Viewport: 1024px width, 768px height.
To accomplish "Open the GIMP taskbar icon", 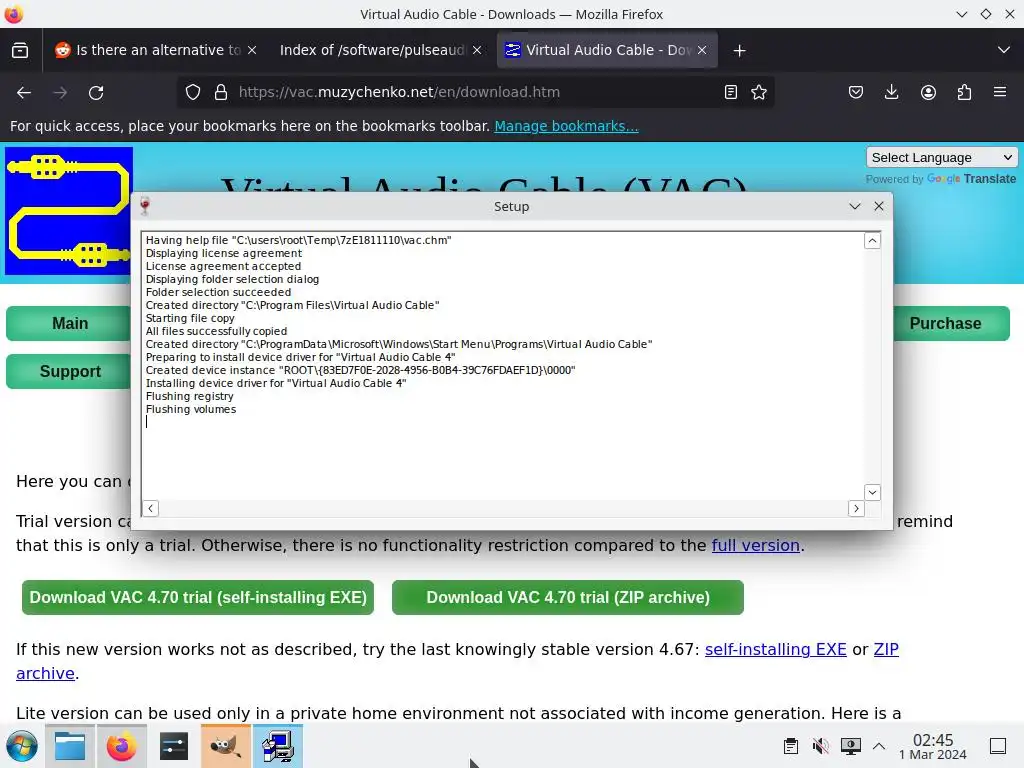I will tap(225, 746).
